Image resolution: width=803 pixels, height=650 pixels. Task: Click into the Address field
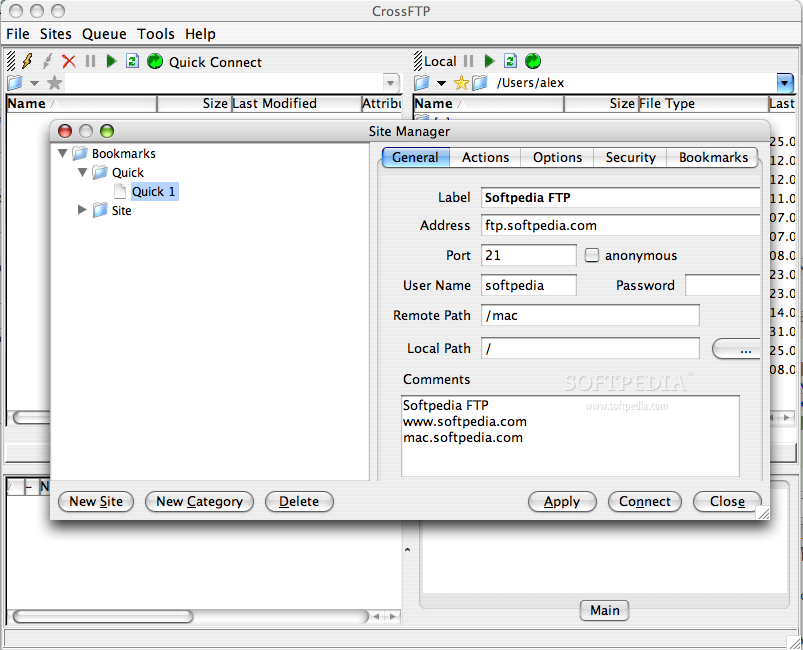[x=620, y=225]
